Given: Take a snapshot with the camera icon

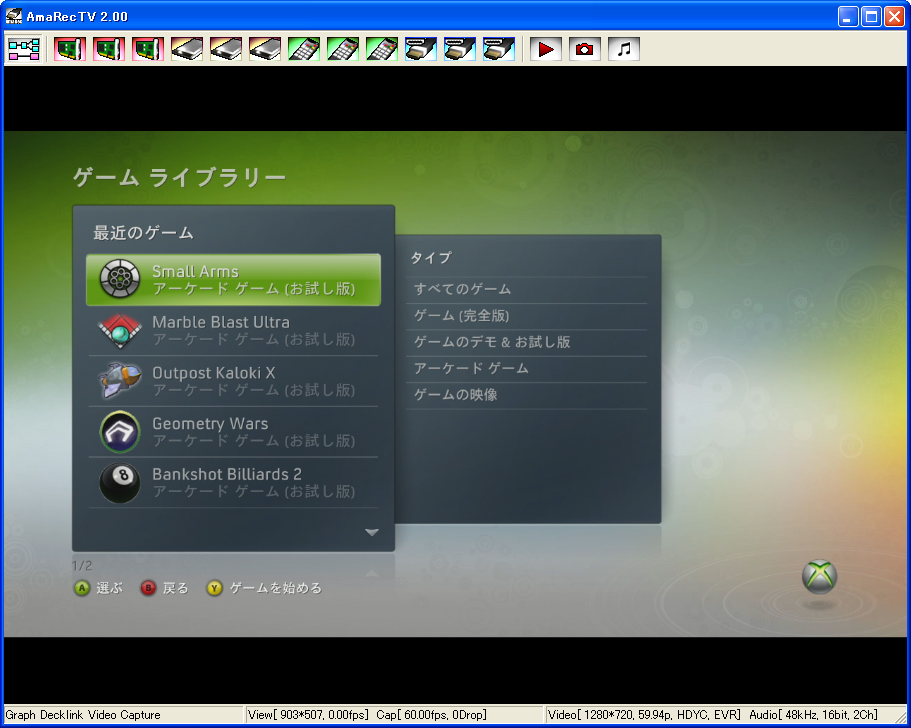Looking at the screenshot, I should point(585,49).
